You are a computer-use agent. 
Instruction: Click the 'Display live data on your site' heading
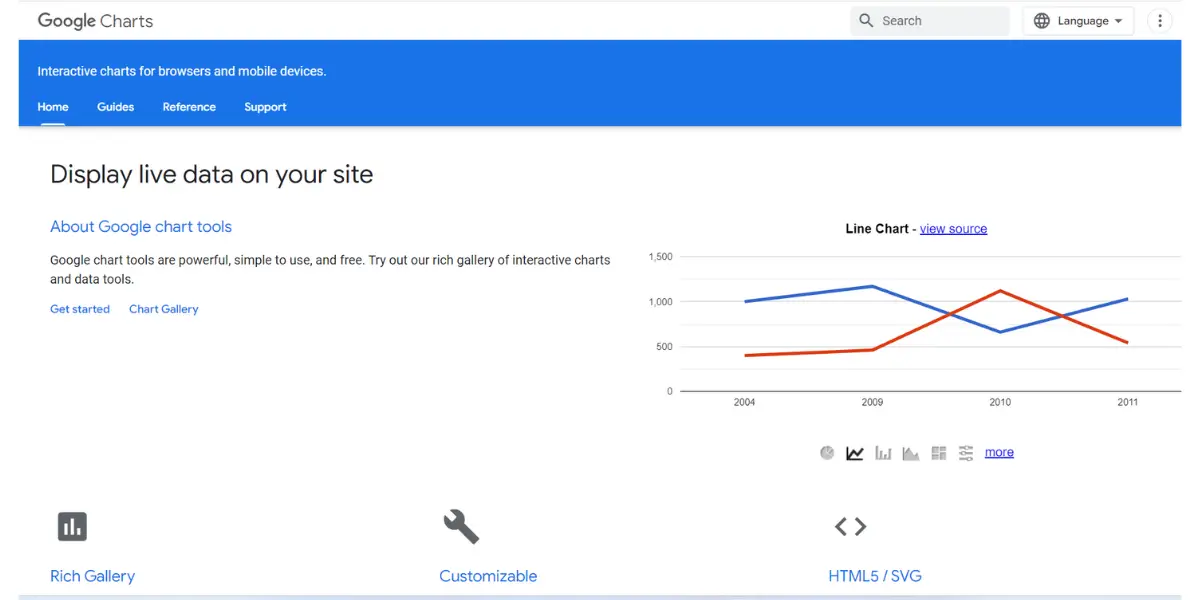pos(212,175)
